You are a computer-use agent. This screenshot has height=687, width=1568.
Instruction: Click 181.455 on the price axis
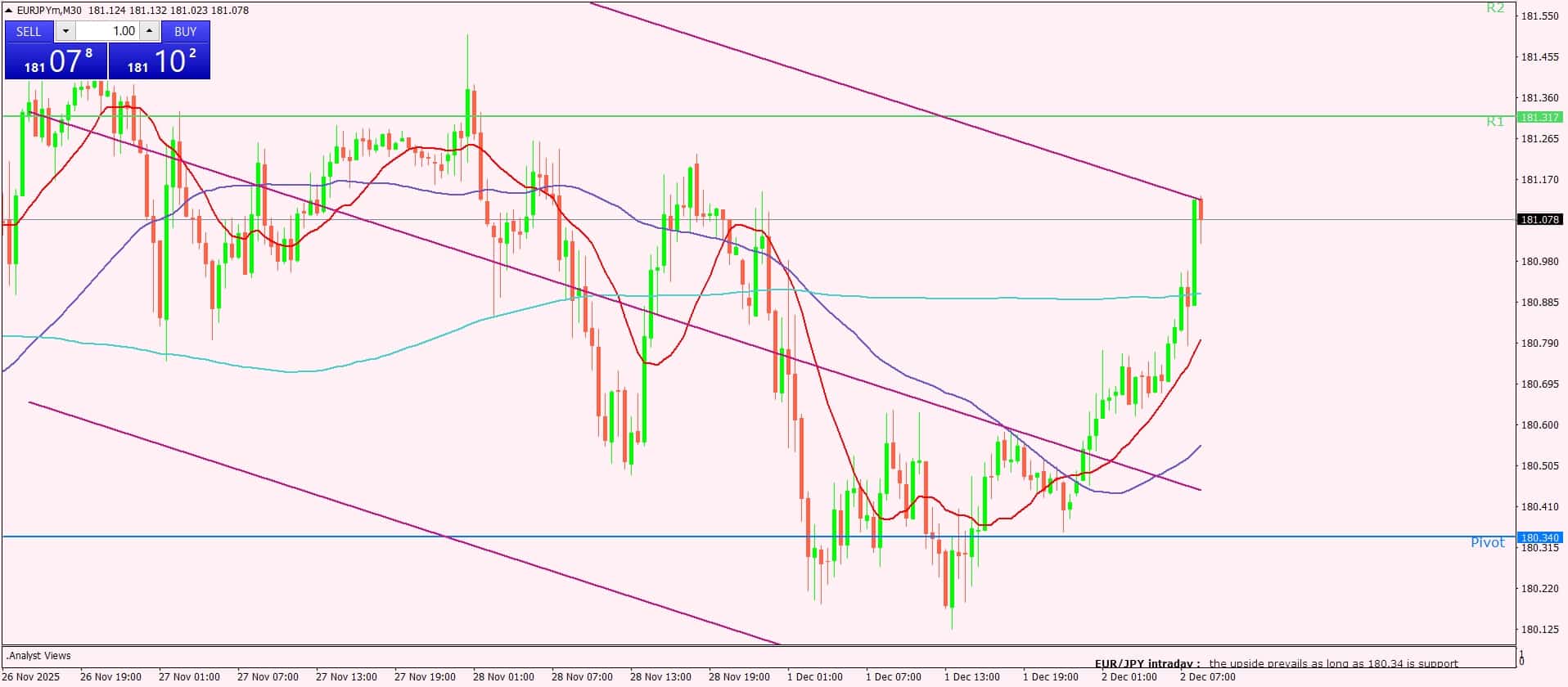point(1539,56)
